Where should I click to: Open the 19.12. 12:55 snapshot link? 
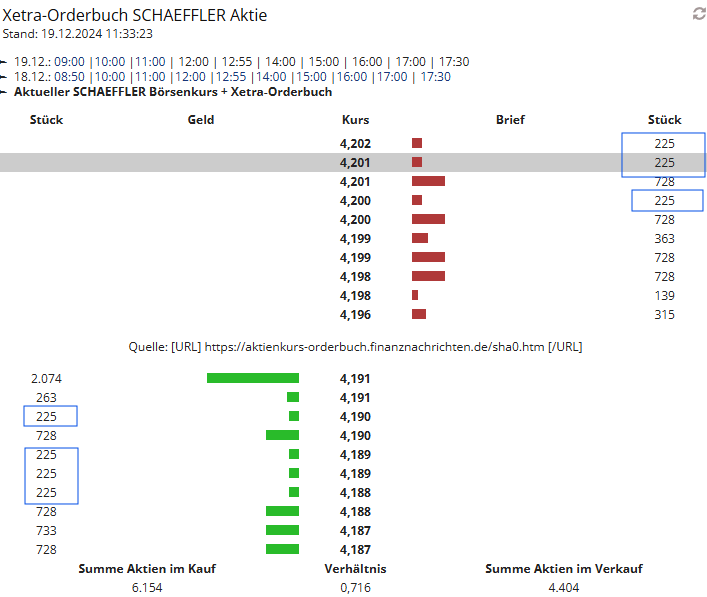[x=239, y=62]
